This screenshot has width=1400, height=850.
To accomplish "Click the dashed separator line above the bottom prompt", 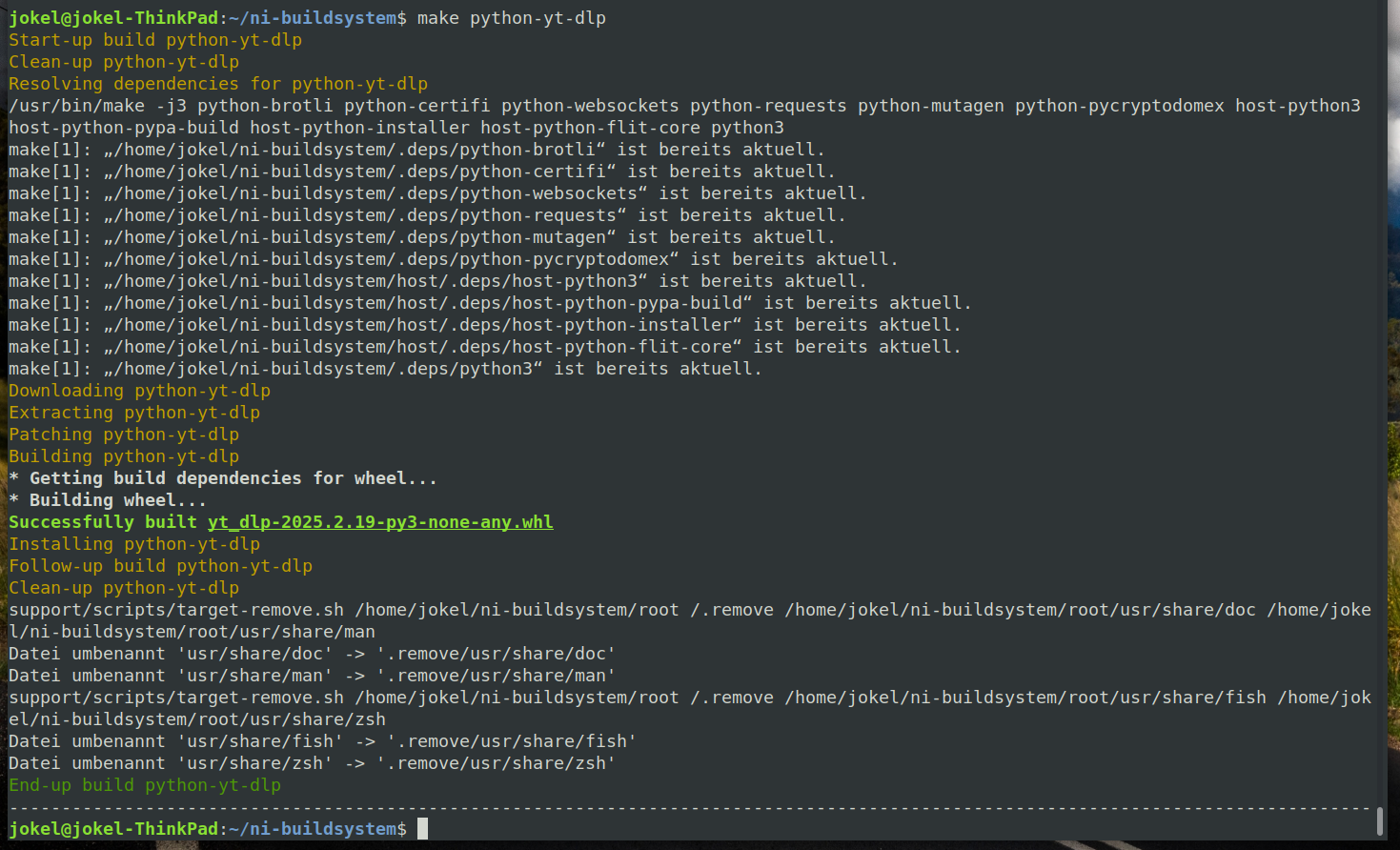I will point(686,807).
